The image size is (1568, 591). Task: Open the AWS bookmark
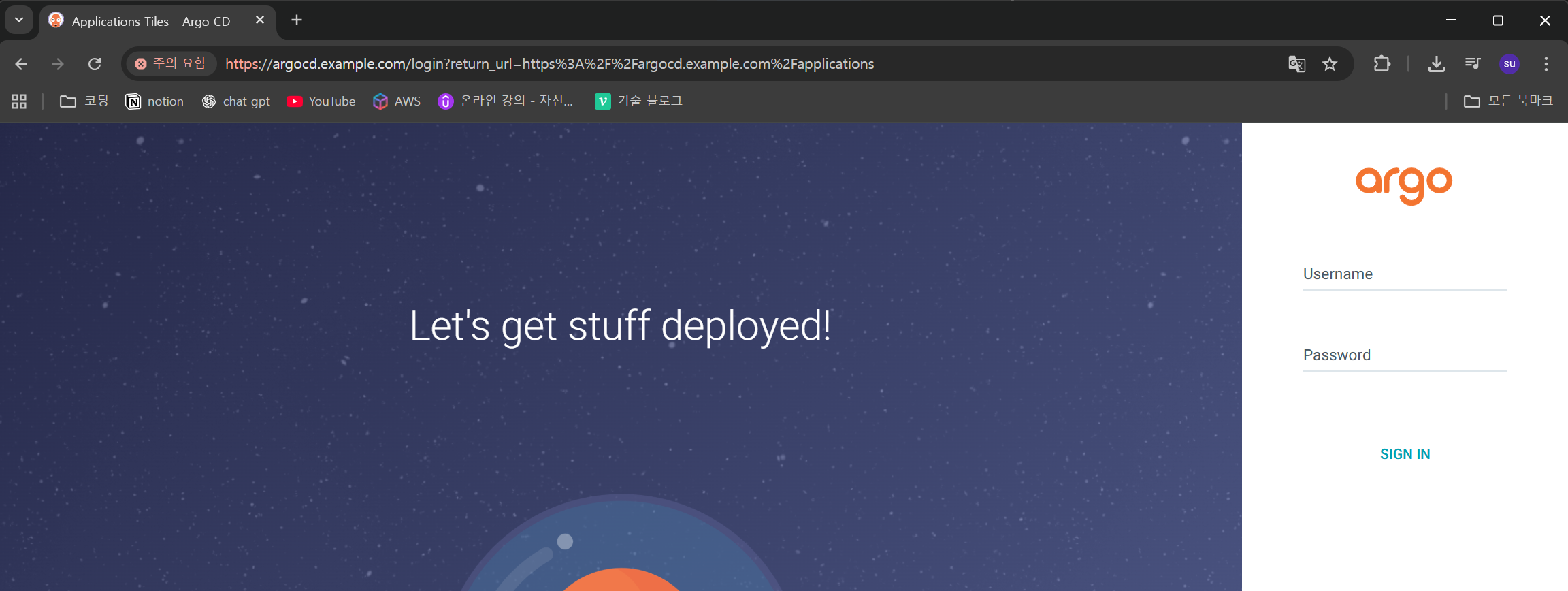click(x=397, y=101)
